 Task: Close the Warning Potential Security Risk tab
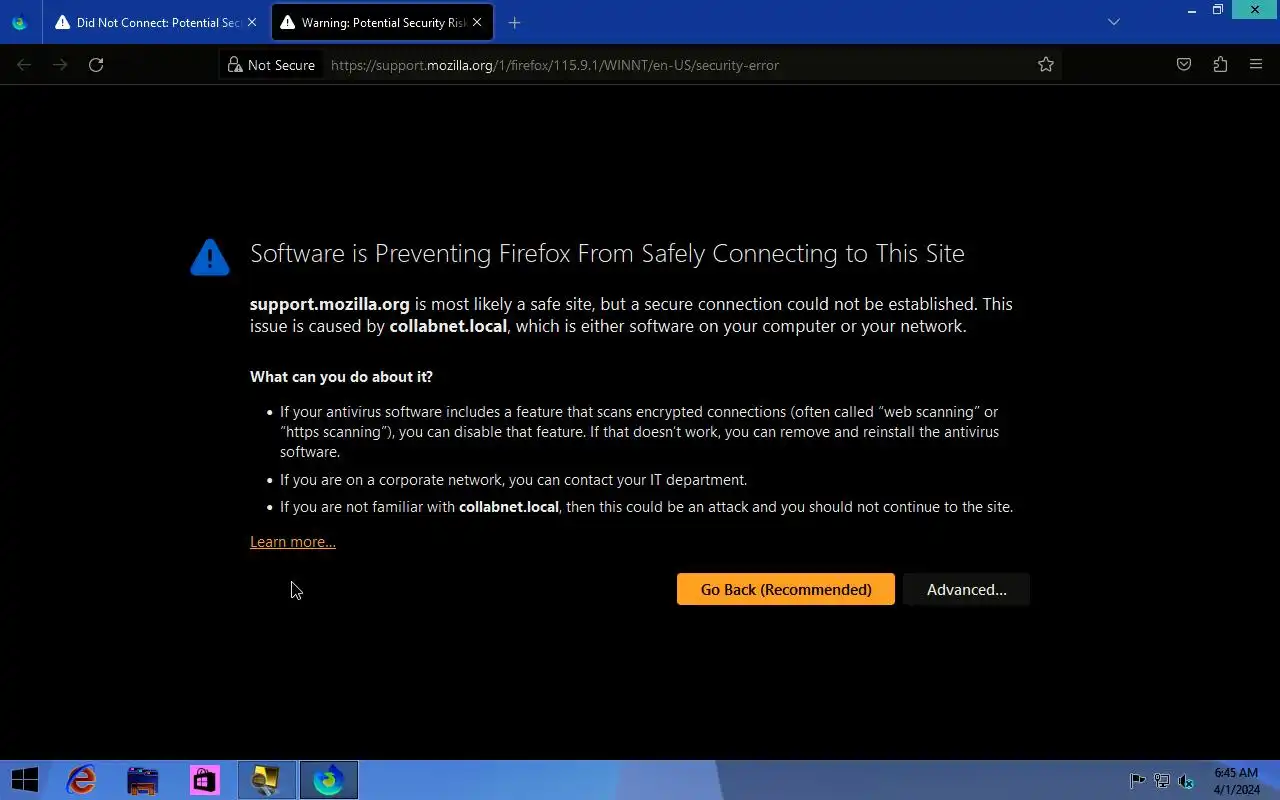tap(477, 22)
